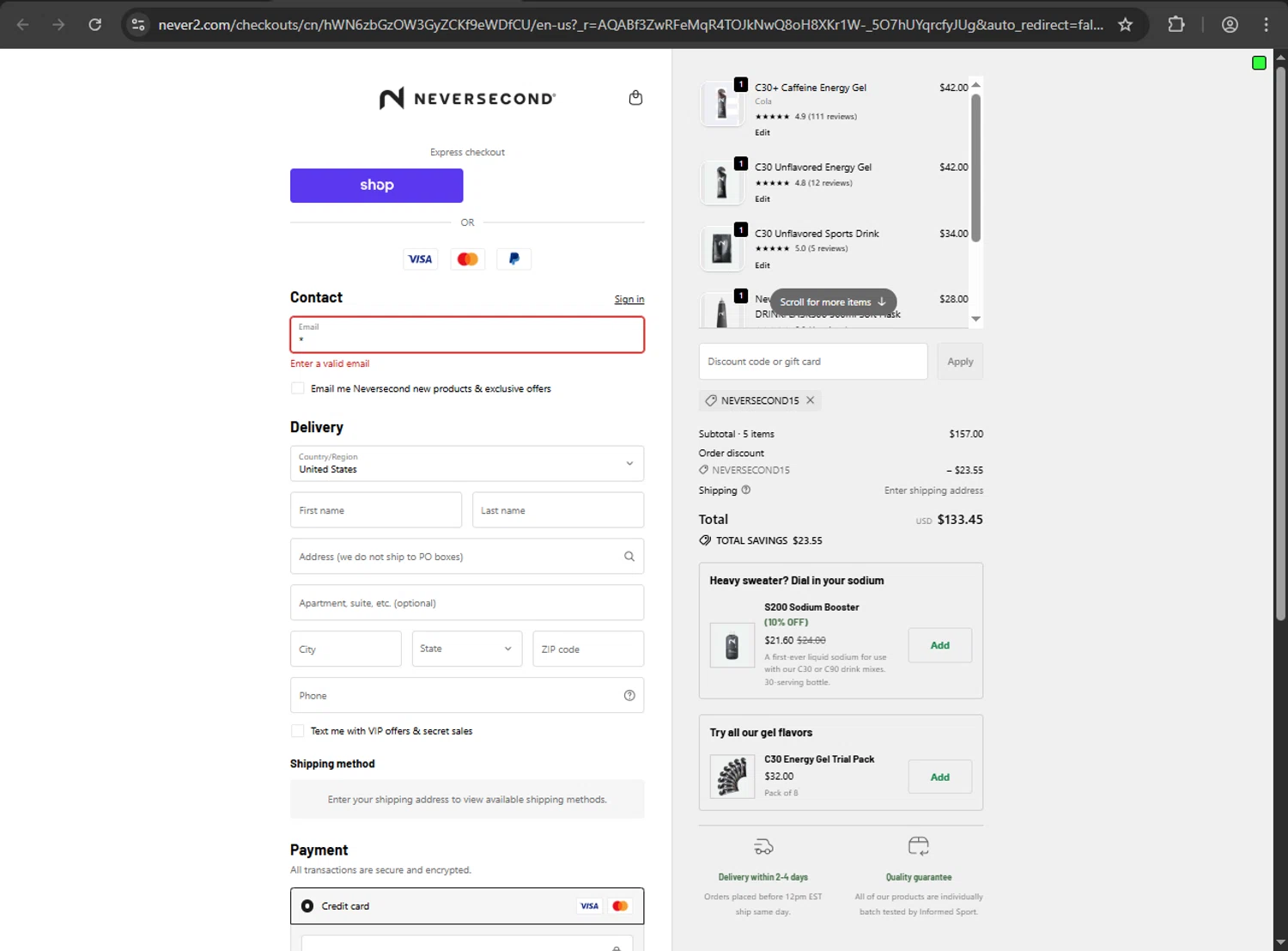Image resolution: width=1288 pixels, height=951 pixels.
Task: Click the Address field
Action: pyautogui.click(x=467, y=557)
